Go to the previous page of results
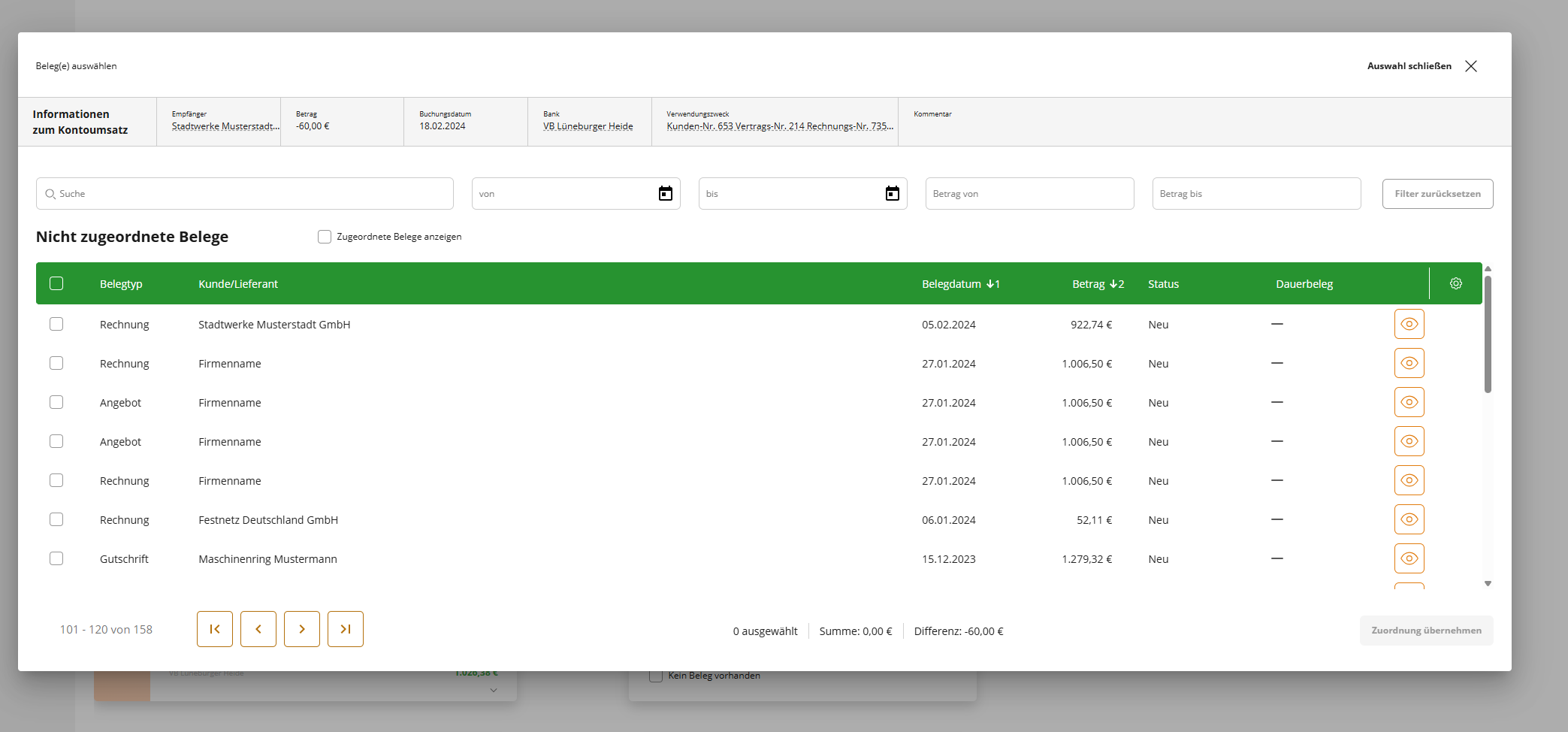 (x=258, y=629)
